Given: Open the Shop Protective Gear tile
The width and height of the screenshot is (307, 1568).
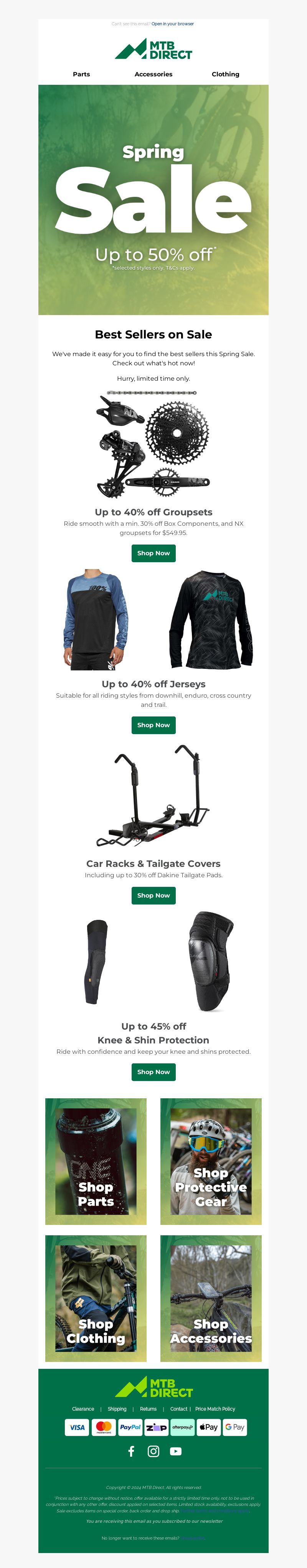Looking at the screenshot, I should tap(211, 1161).
